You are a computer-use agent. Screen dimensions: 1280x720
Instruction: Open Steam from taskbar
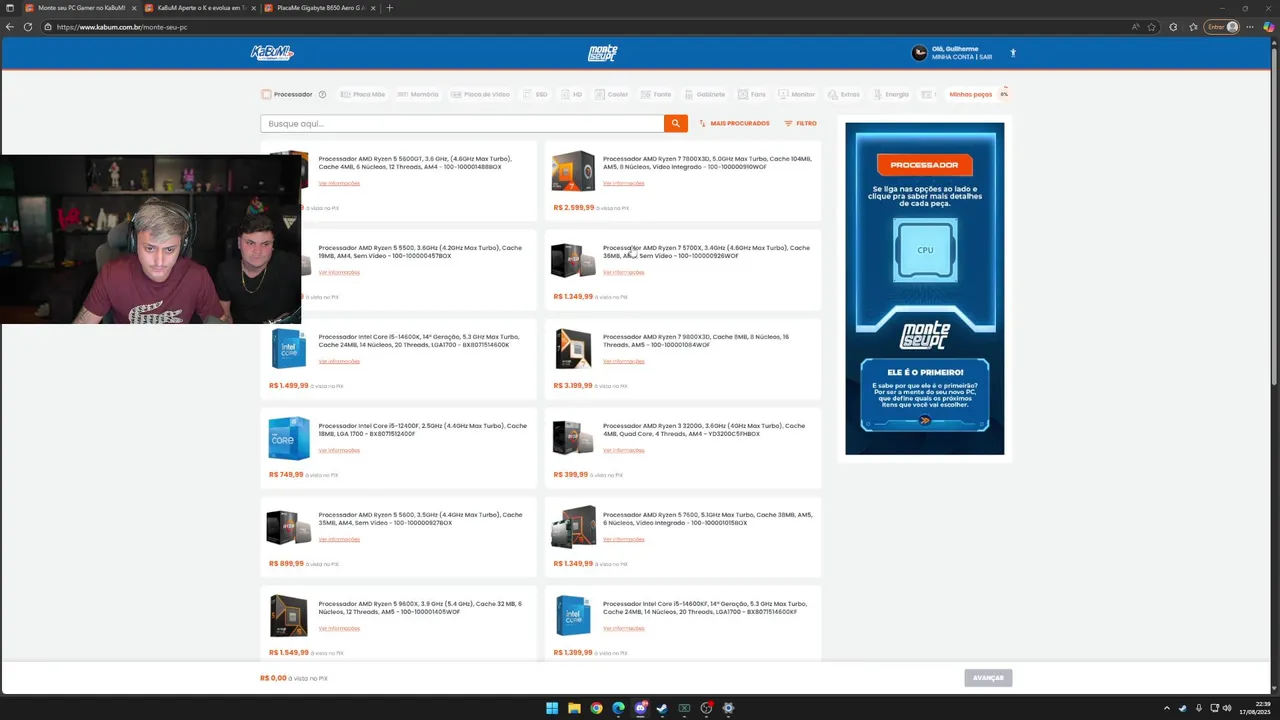[x=662, y=708]
